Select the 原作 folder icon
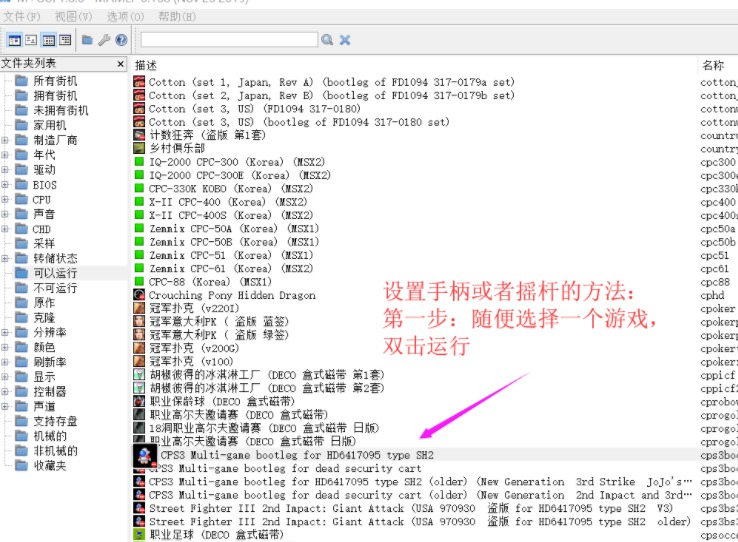The height and width of the screenshot is (542, 738). point(21,303)
